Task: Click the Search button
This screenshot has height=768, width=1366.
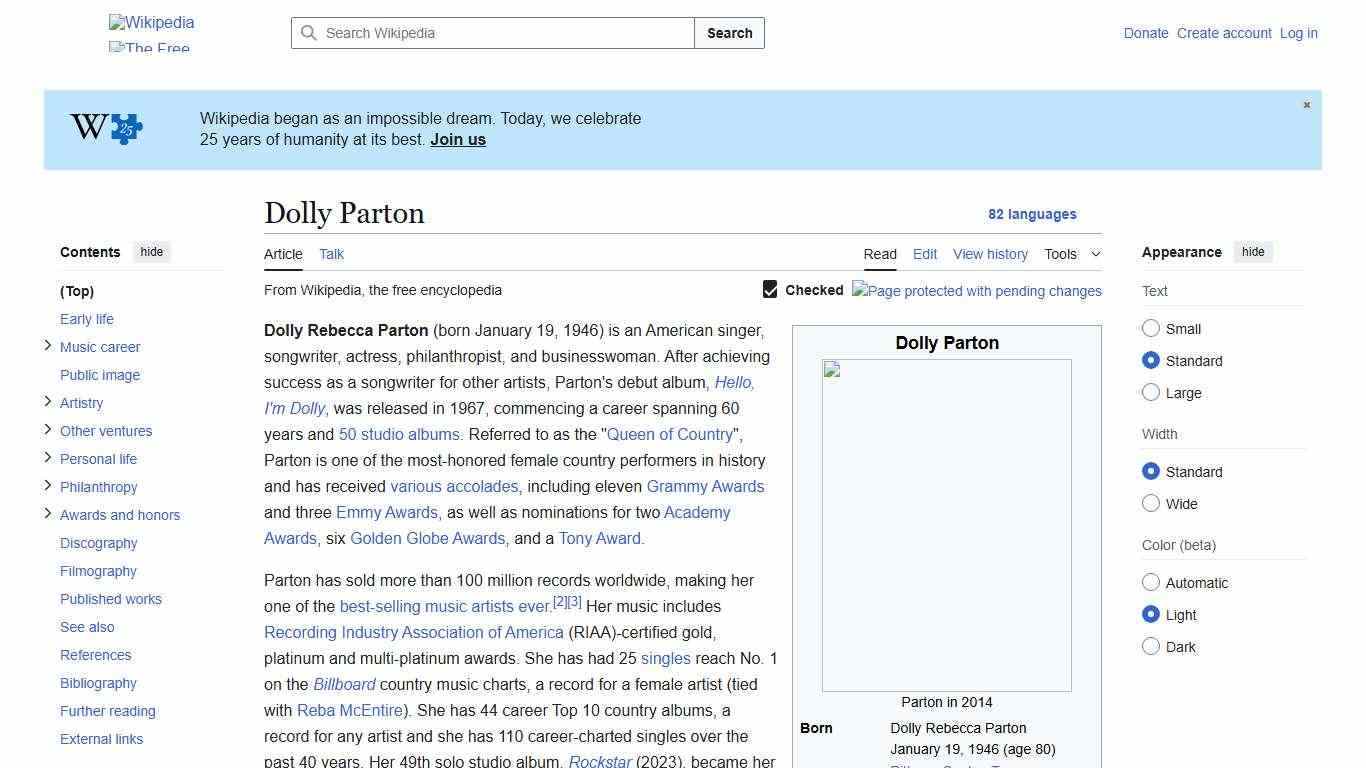Action: (x=729, y=33)
